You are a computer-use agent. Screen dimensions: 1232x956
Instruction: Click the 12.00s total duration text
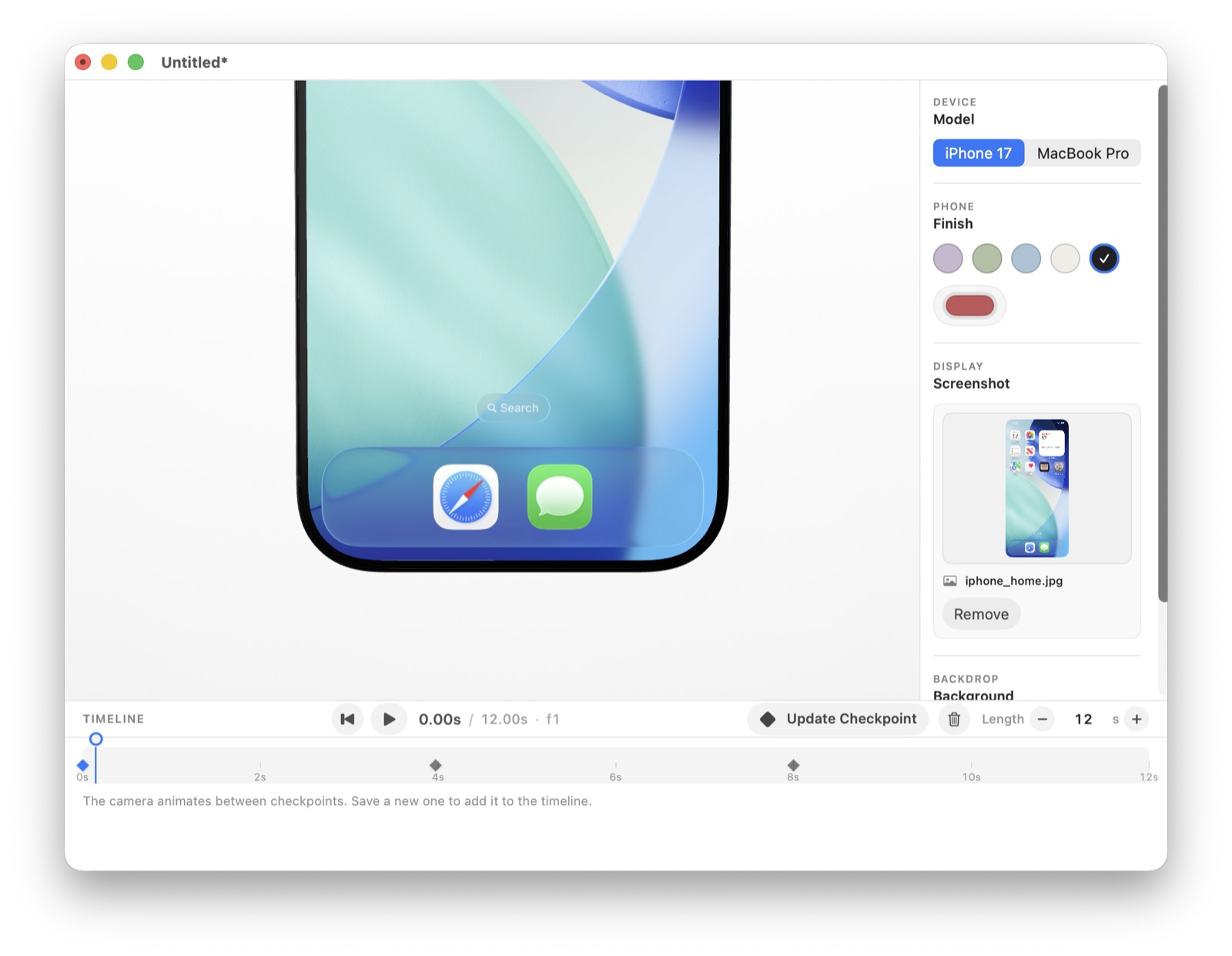click(x=504, y=720)
